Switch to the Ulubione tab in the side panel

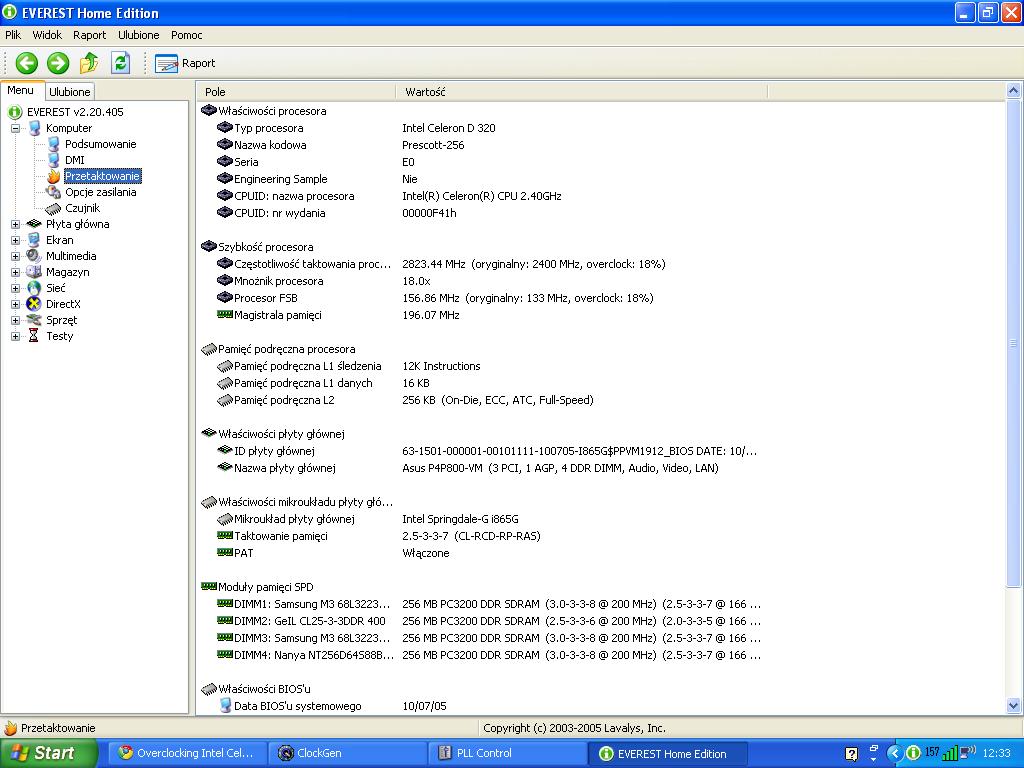(69, 92)
